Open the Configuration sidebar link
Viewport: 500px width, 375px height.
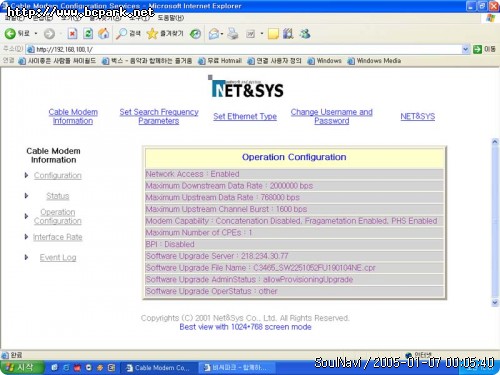pos(58,175)
